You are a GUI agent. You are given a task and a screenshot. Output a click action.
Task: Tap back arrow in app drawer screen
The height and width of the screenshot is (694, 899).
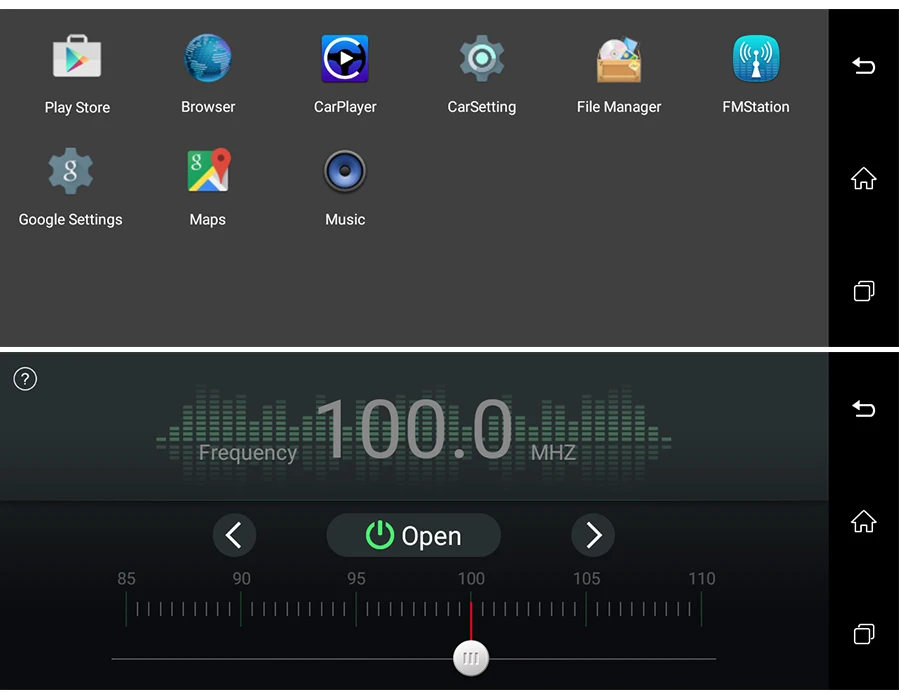click(x=863, y=66)
